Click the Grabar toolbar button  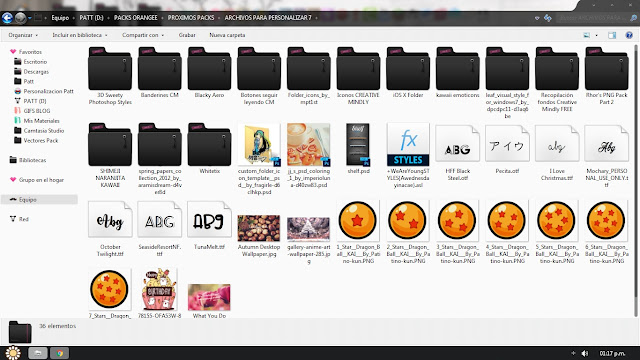pos(187,35)
